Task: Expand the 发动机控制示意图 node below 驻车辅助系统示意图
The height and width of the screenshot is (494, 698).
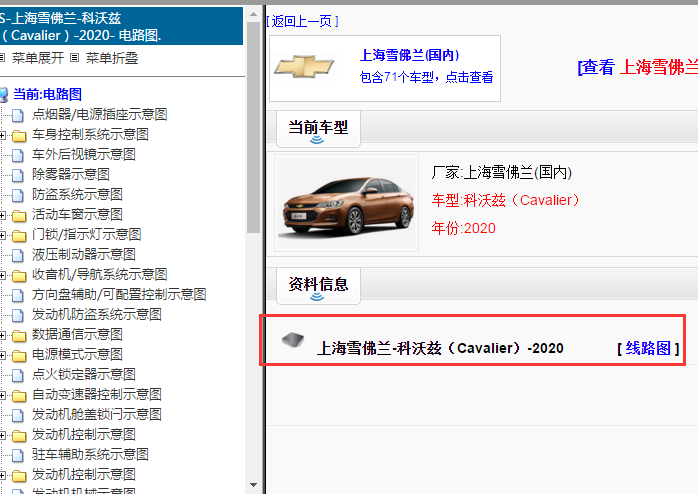Action: tap(2, 475)
